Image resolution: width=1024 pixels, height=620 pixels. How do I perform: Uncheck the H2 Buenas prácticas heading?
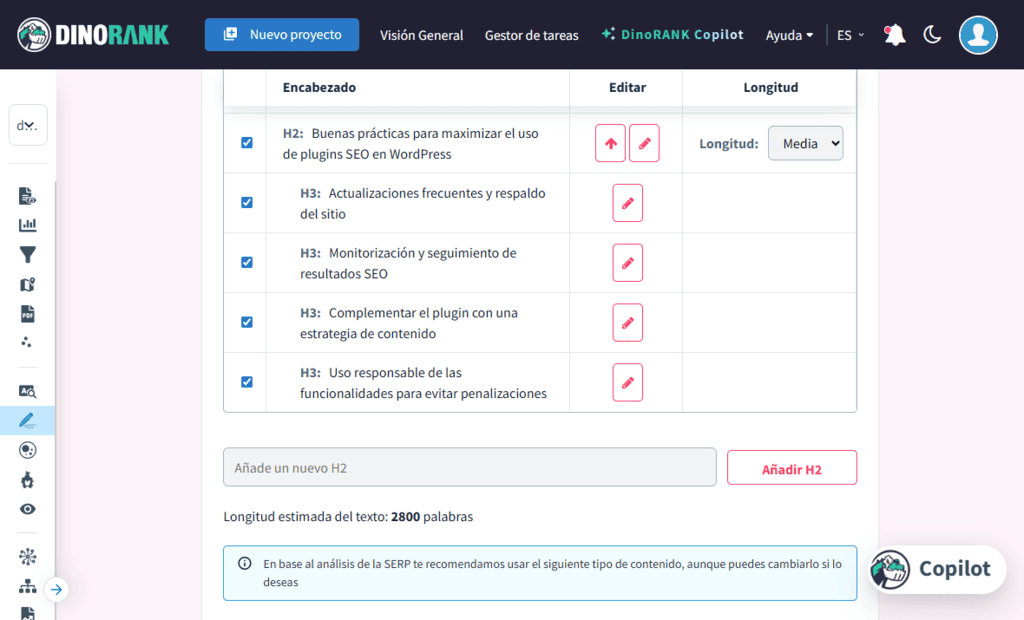tap(245, 143)
